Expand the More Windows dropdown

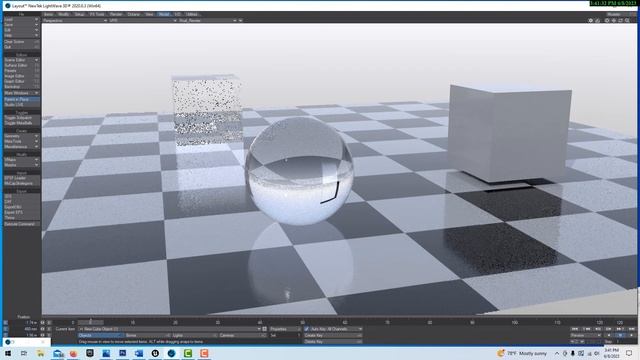22,93
